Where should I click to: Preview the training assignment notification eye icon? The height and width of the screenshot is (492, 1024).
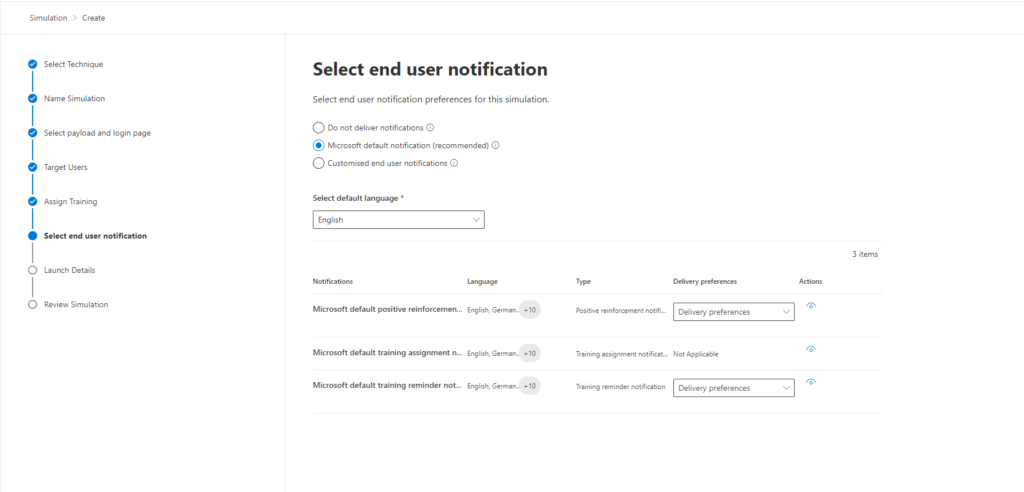810,349
